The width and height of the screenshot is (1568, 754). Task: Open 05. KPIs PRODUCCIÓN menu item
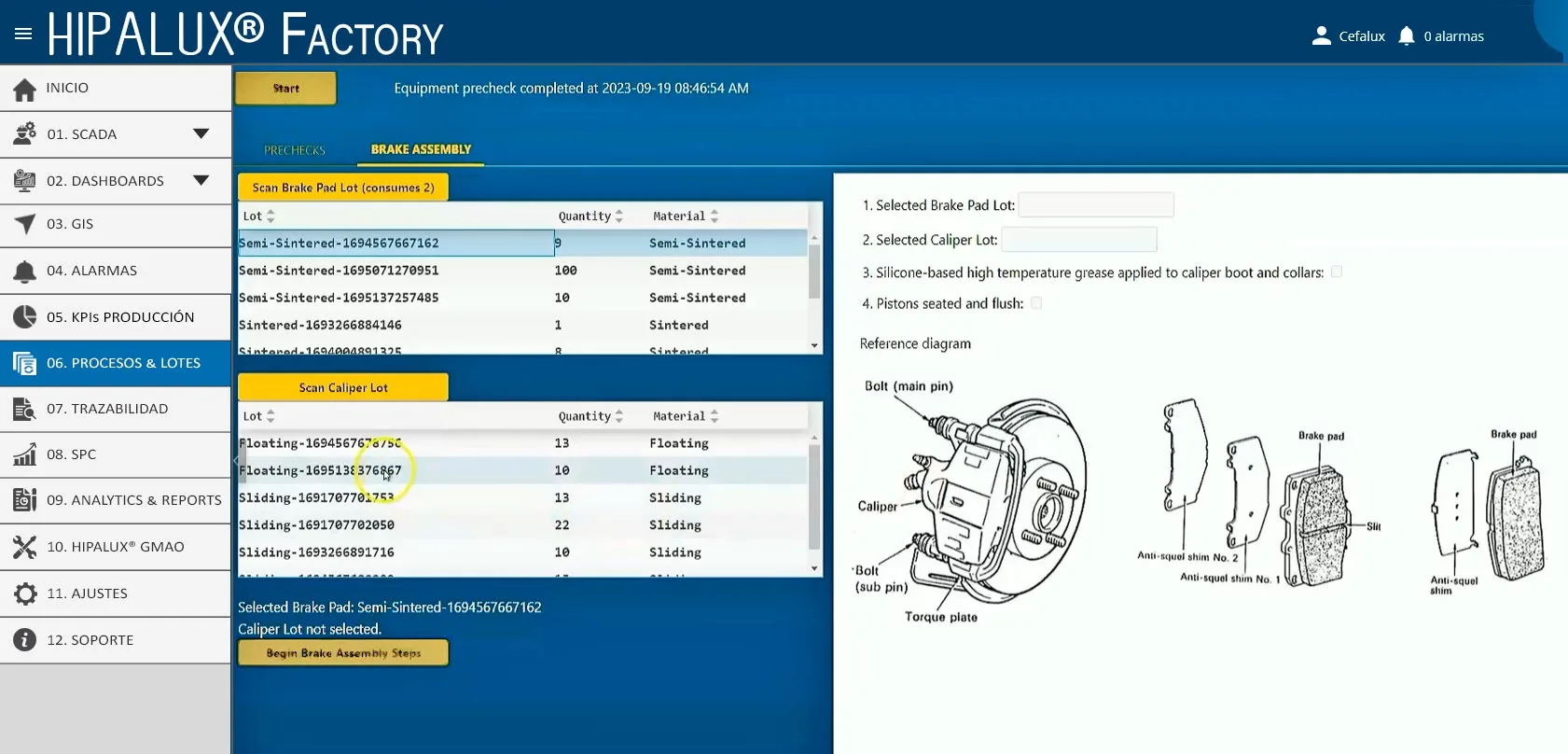[116, 317]
